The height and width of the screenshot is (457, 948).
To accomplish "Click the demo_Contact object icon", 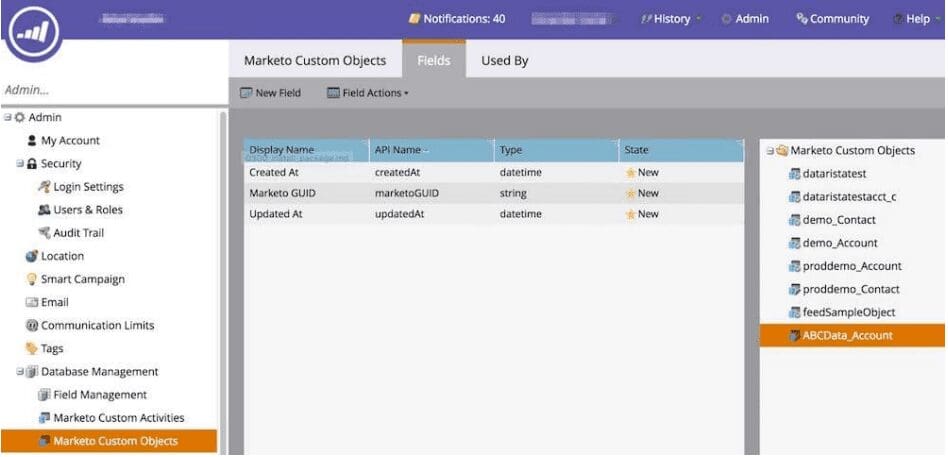I will pos(794,220).
